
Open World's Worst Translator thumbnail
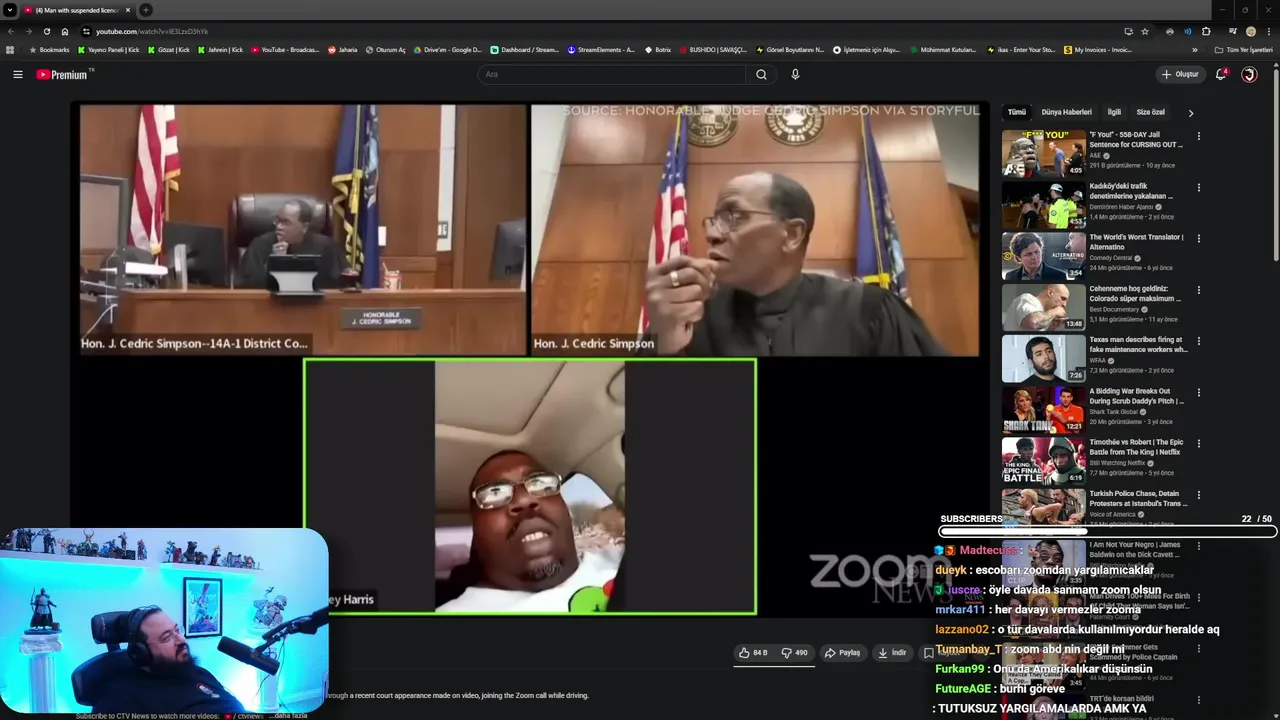point(1043,256)
